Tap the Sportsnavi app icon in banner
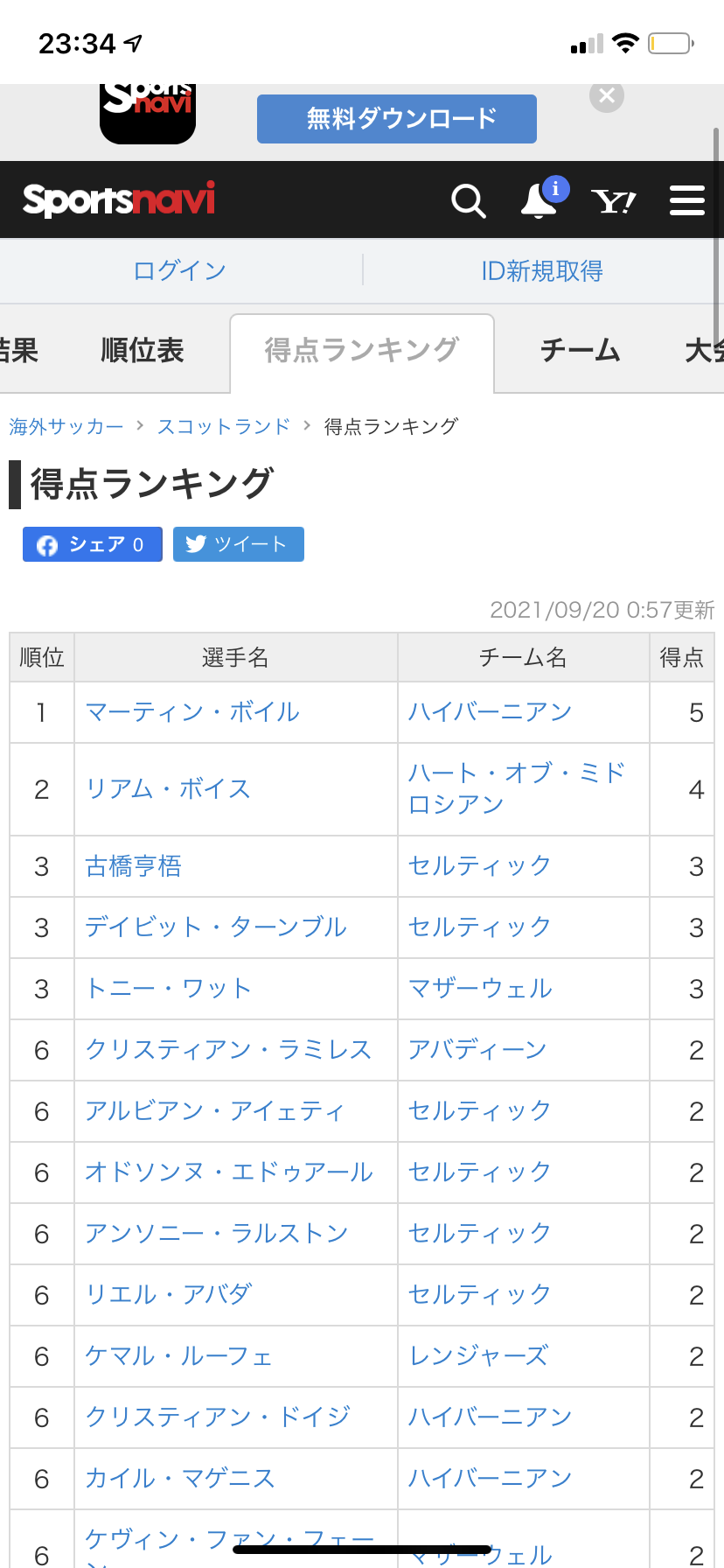Viewport: 724px width, 1568px height. (148, 114)
